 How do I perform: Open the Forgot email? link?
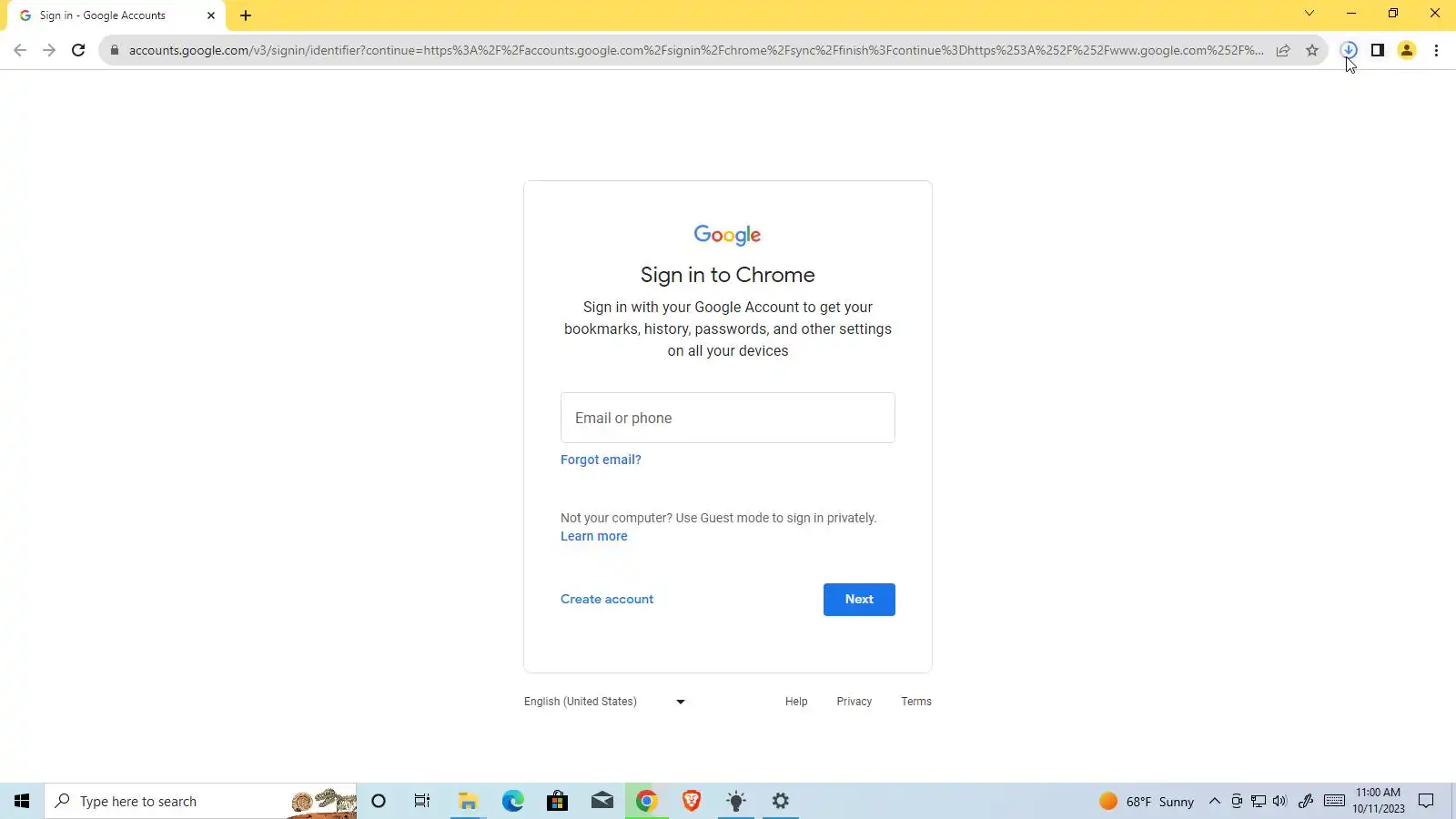pos(601,460)
